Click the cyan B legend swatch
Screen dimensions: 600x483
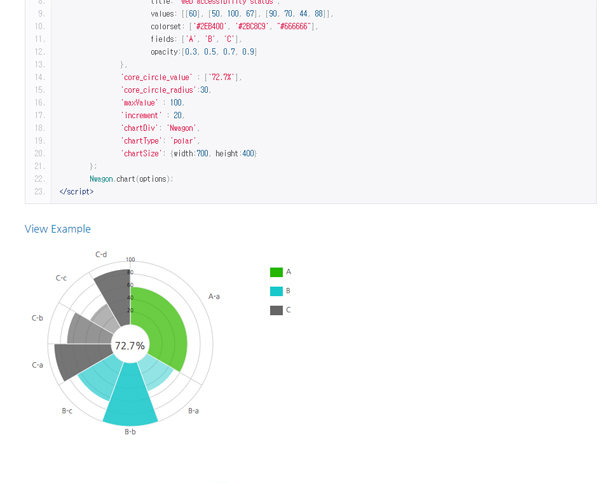click(x=276, y=291)
